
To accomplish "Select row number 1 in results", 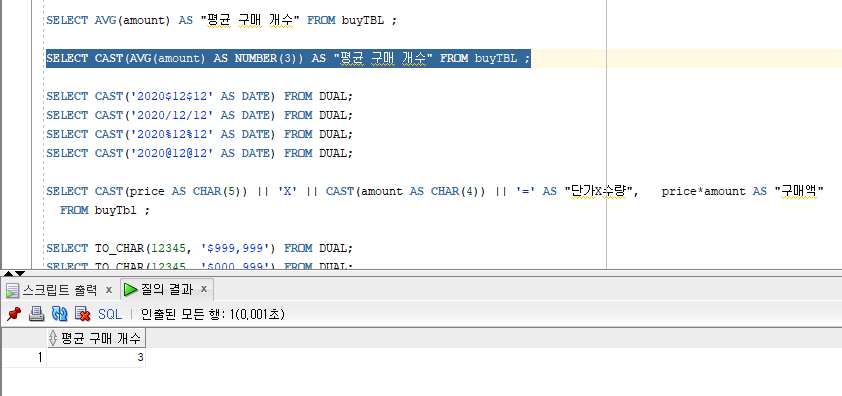I will 24,357.
